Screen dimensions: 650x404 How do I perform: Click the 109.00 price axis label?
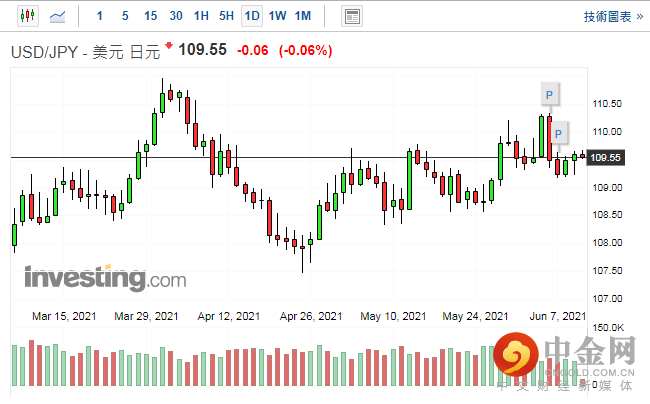tap(607, 188)
